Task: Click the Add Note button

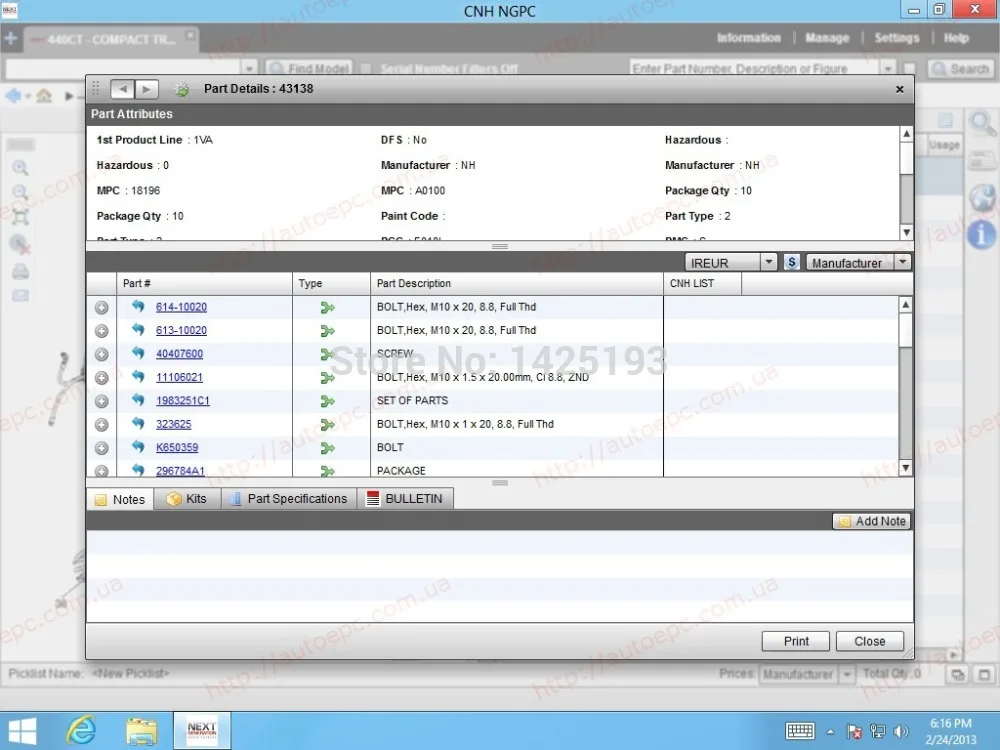Action: pos(871,521)
